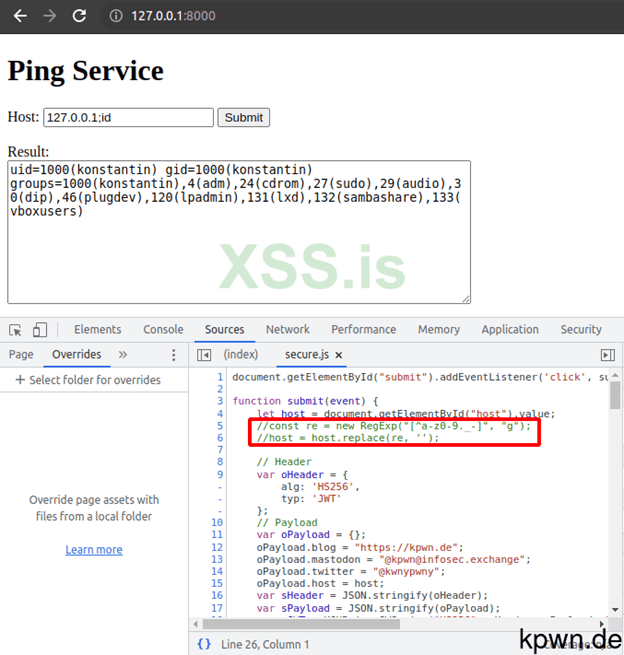Screen dimensions: 624x655
Task: Open the Memory tab
Action: [x=439, y=330]
